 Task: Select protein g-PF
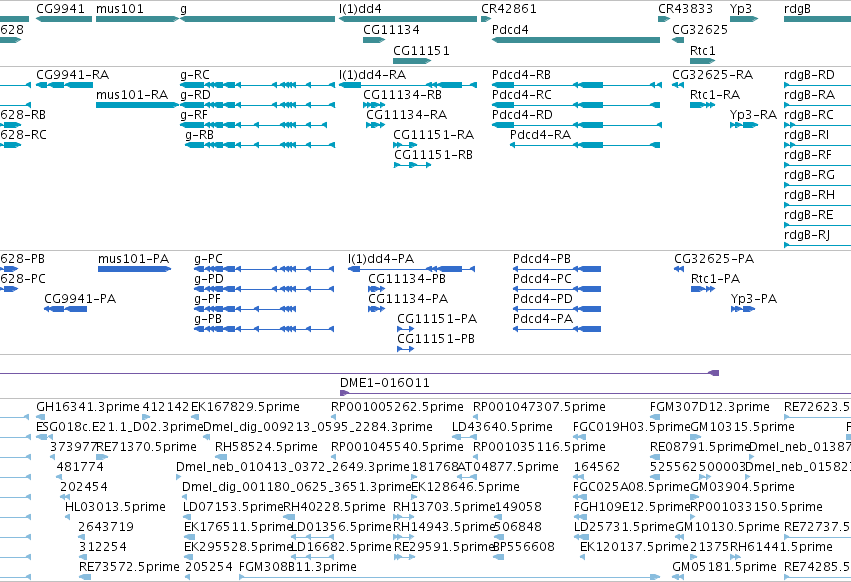tap(245, 309)
